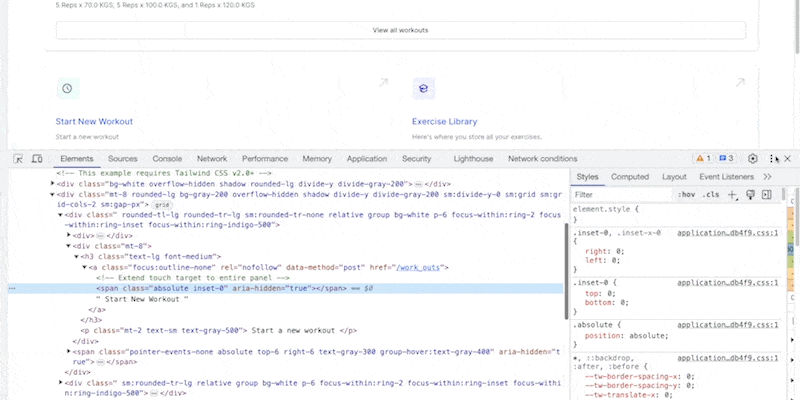800x400 pixels.
Task: Switch to the Application tab
Action: click(367, 159)
